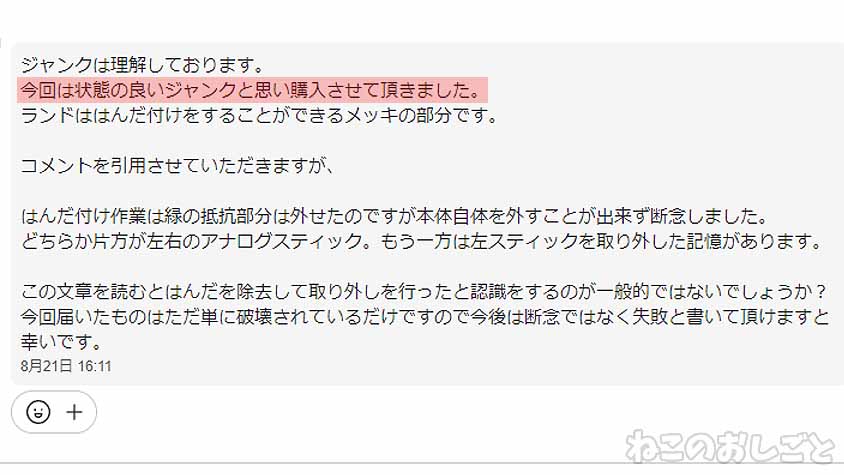Screen dimensions: 844x475
Task: Click the line starting with ランドははんだ付け
Action: coord(260,115)
